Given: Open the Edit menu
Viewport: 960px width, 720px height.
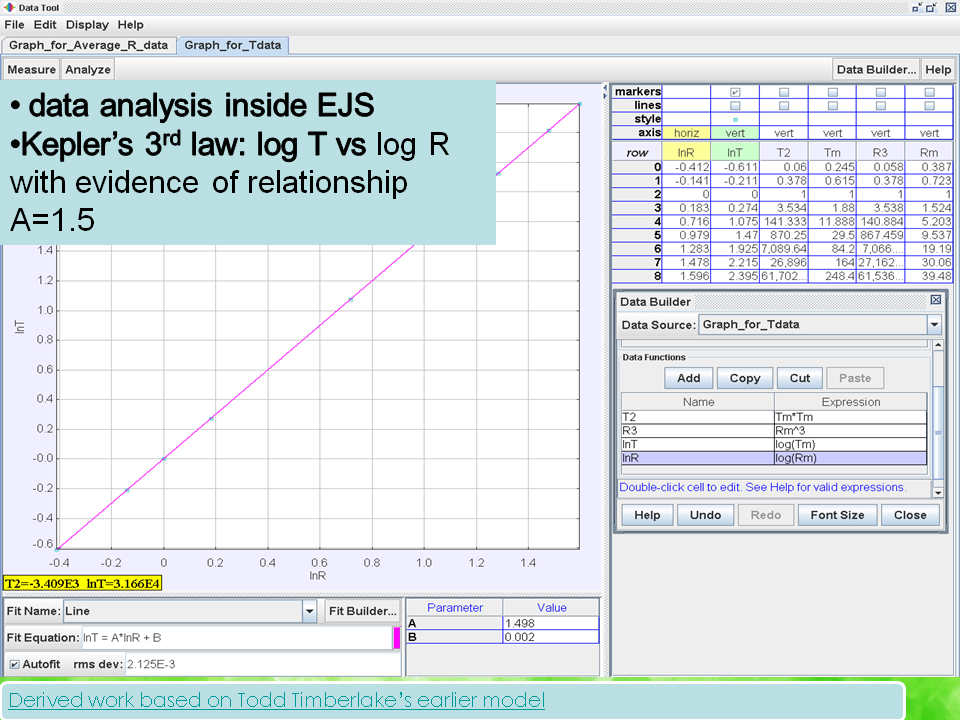Looking at the screenshot, I should click(x=45, y=24).
